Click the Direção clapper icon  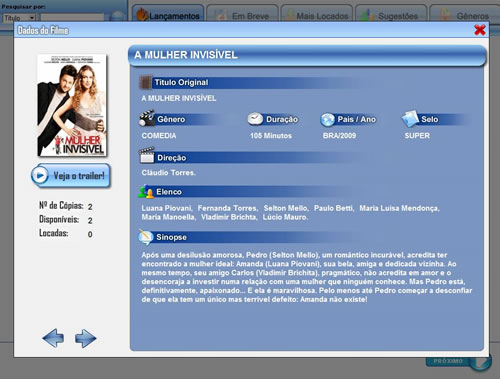147,155
